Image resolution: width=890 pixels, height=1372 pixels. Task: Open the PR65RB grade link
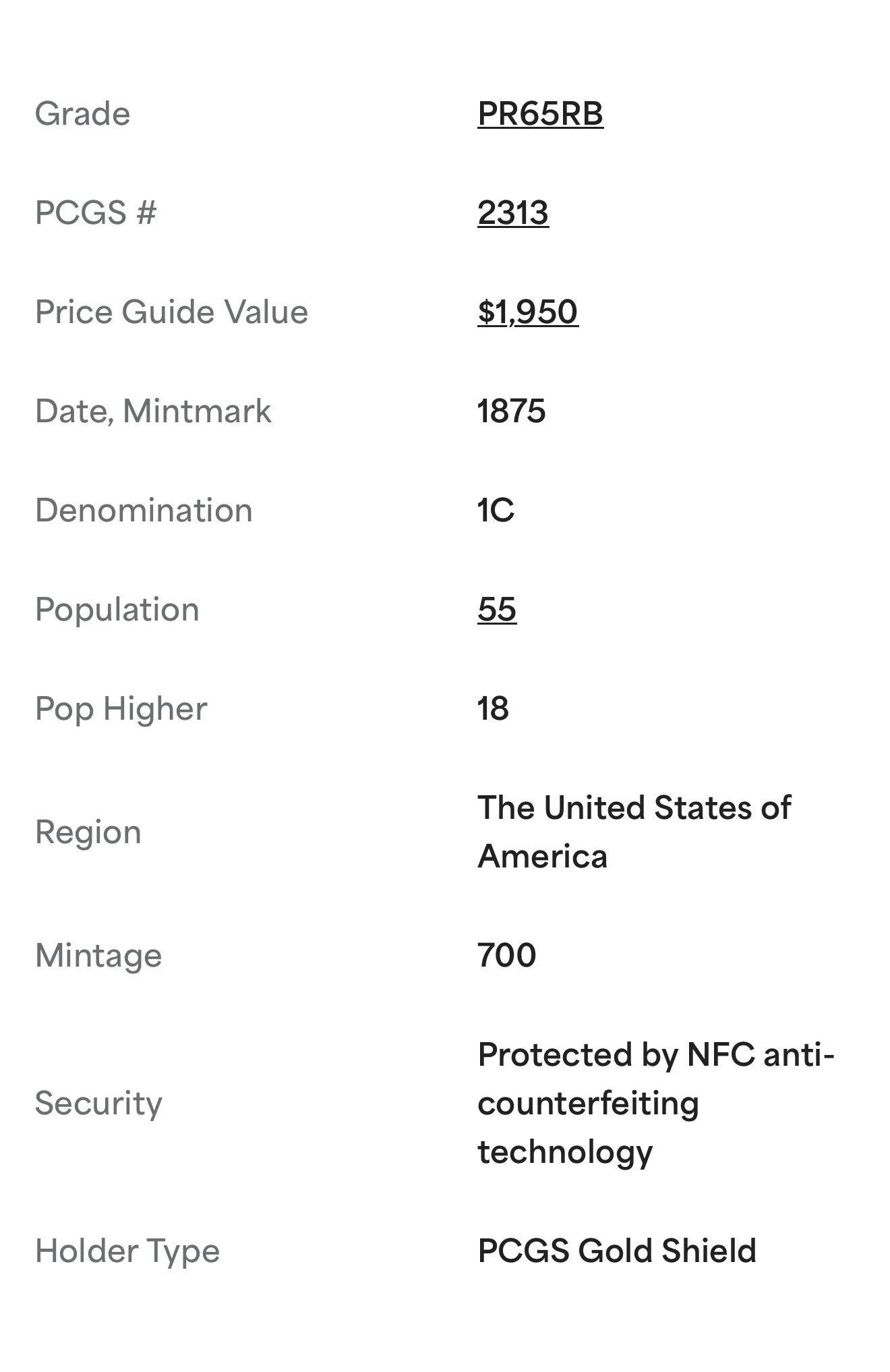tap(540, 114)
